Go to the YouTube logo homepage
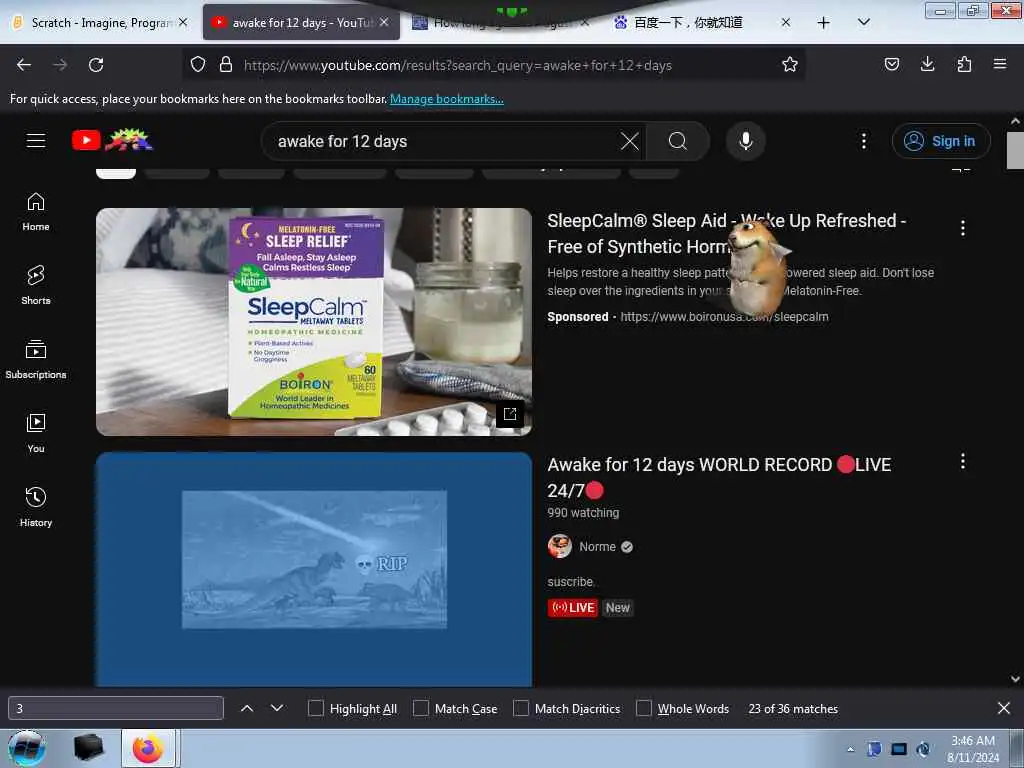Image resolution: width=1024 pixels, height=768 pixels. click(x=112, y=140)
